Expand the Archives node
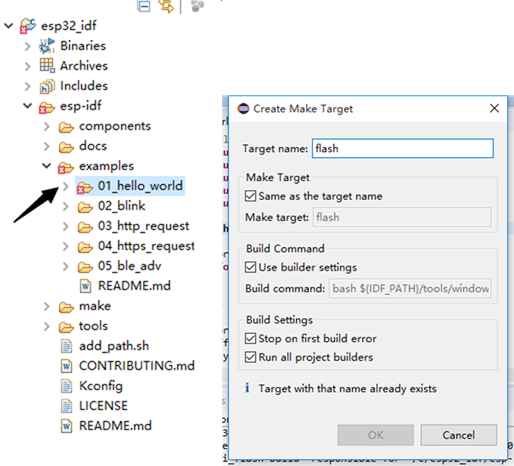This screenshot has width=514, height=466. 28,66
